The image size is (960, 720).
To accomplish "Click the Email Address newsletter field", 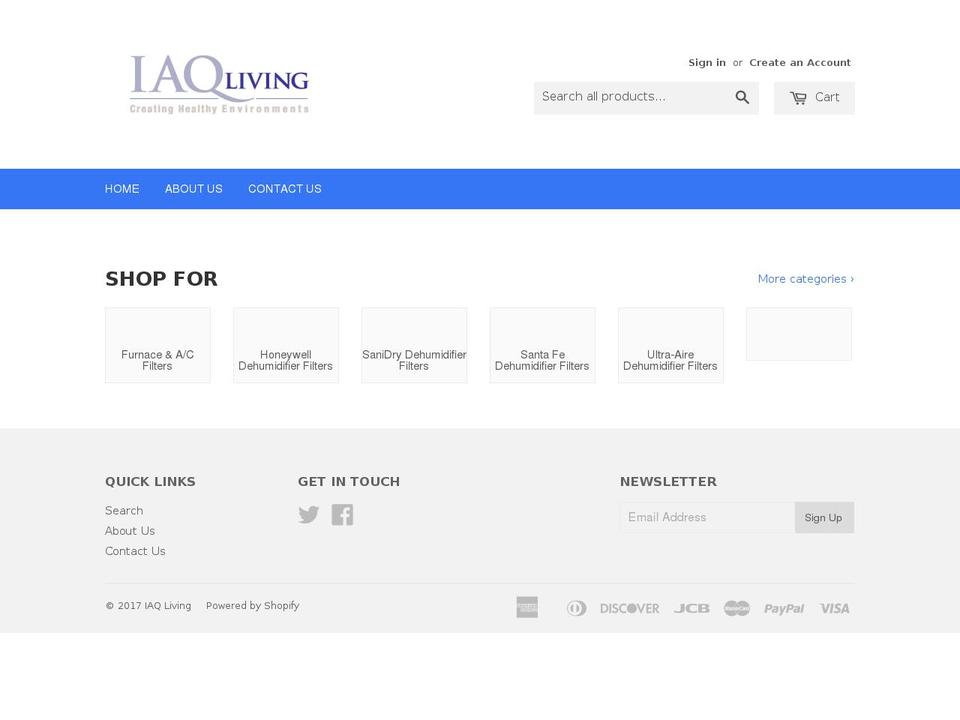I will point(707,517).
